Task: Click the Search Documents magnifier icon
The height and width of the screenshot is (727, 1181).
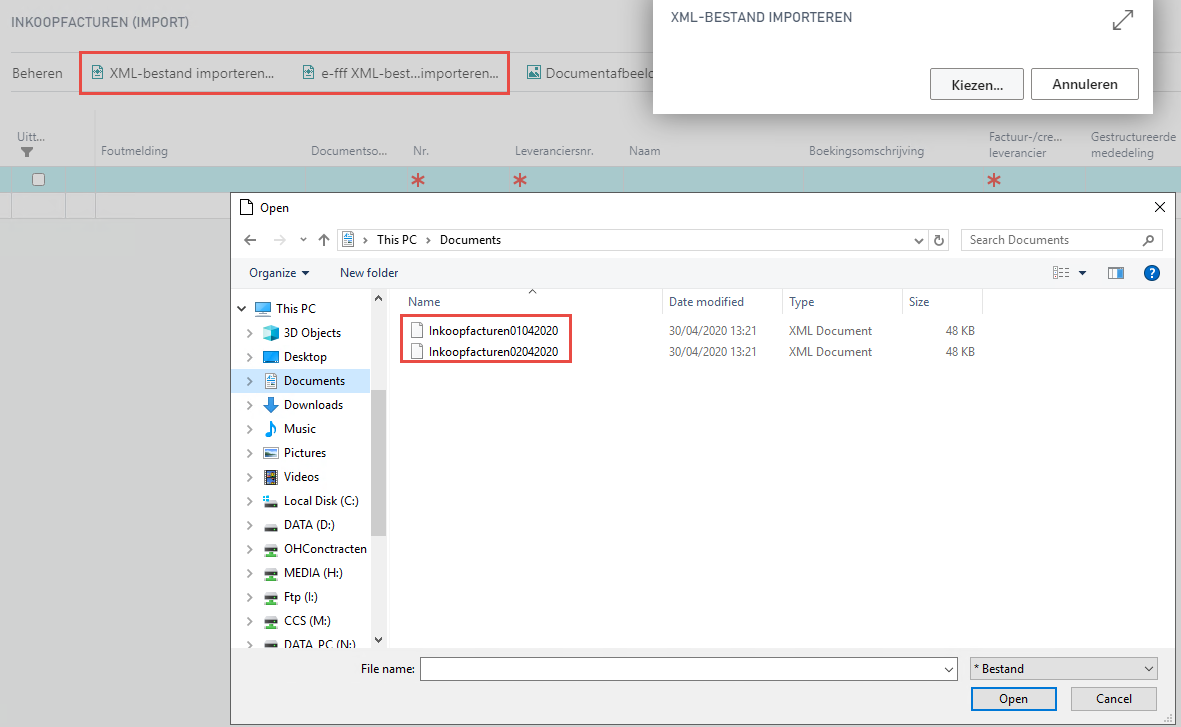Action: tap(1148, 240)
